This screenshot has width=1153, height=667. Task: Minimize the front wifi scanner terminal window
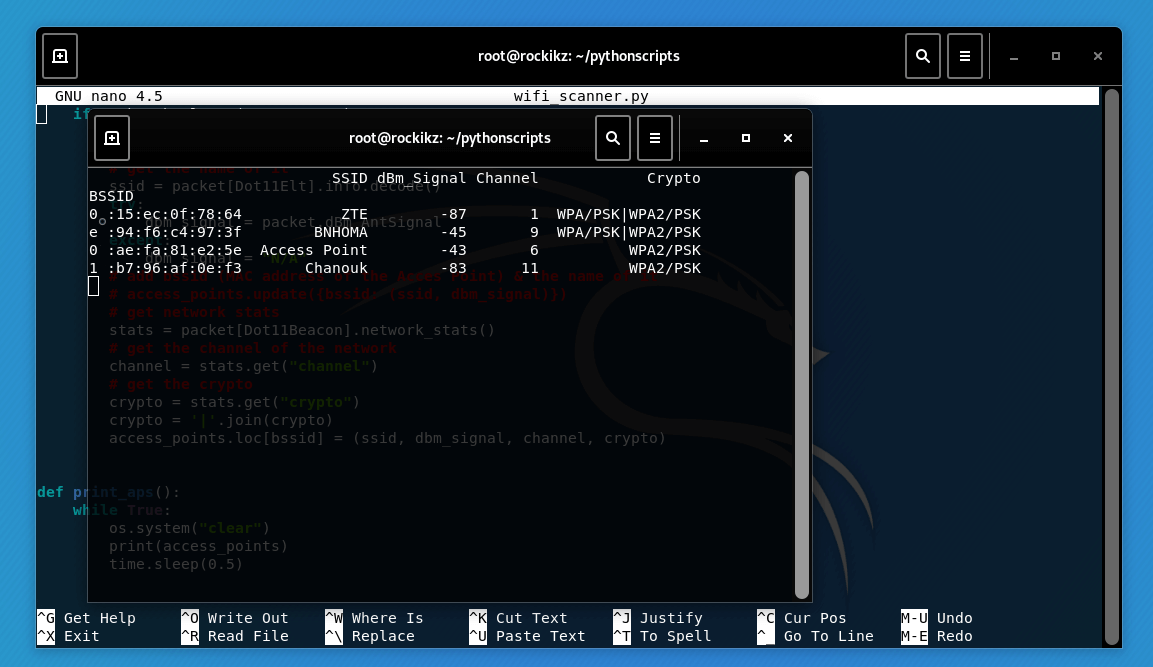[x=703, y=138]
